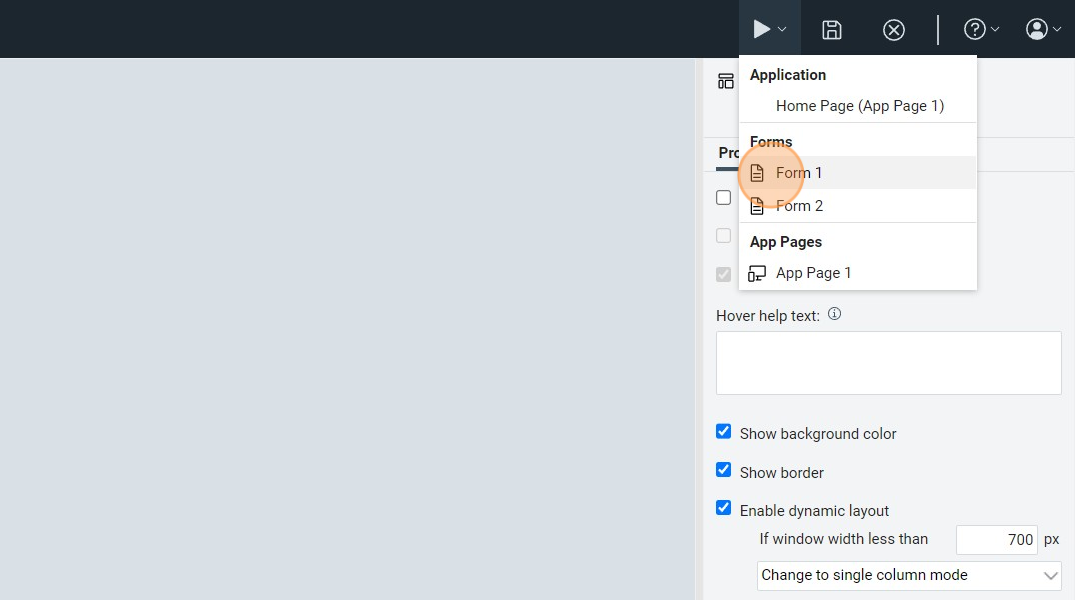
Task: Open the user account profile menu
Action: [x=1042, y=29]
